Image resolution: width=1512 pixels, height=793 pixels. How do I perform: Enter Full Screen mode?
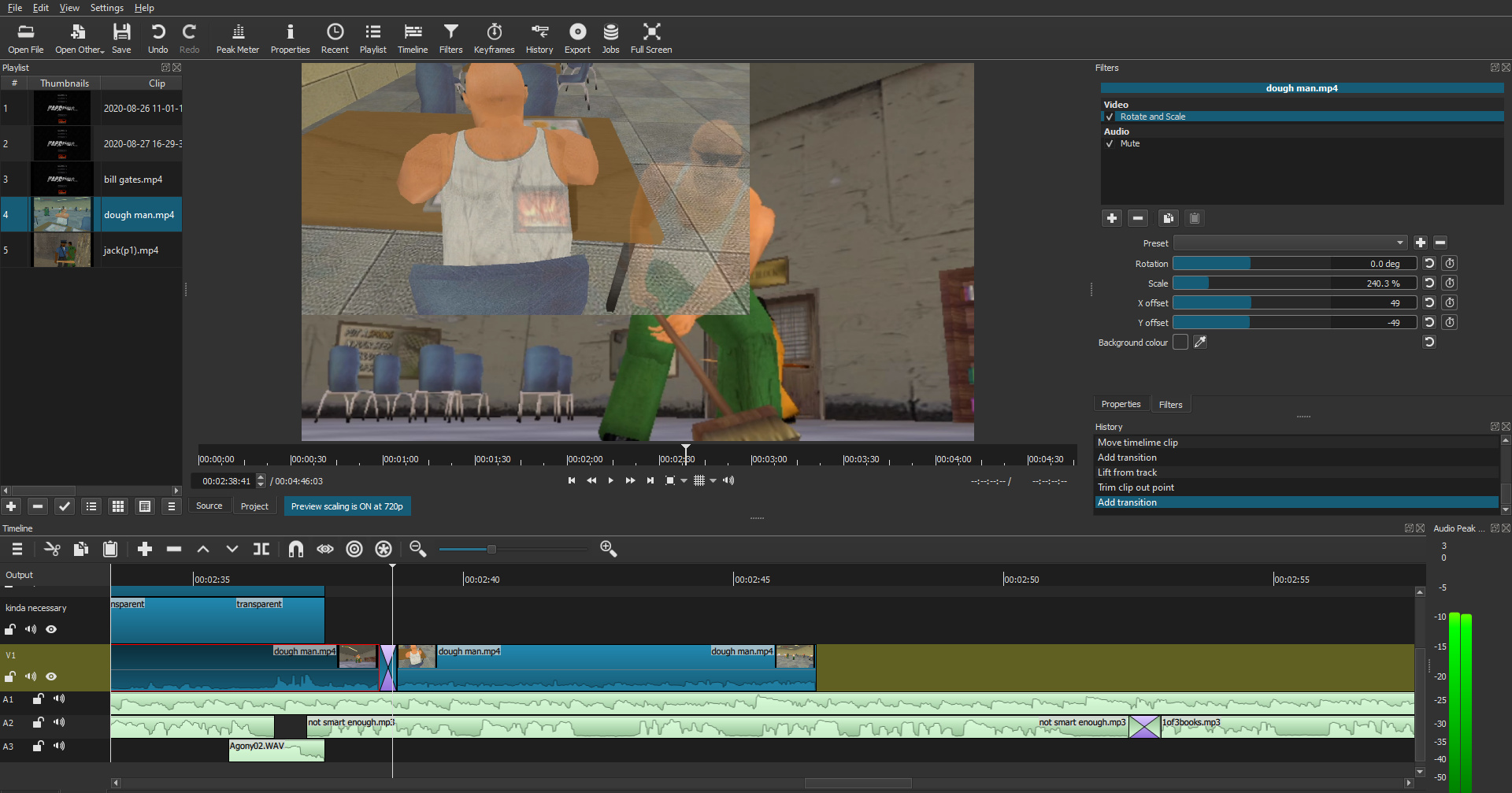pyautogui.click(x=651, y=38)
